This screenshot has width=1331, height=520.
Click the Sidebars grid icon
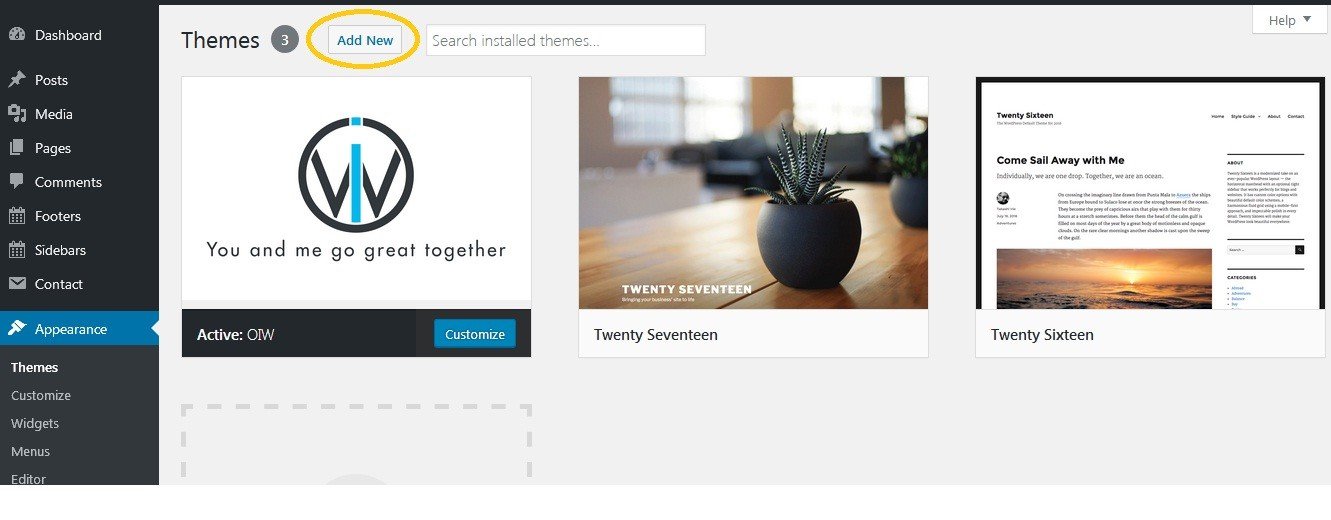pos(17,250)
